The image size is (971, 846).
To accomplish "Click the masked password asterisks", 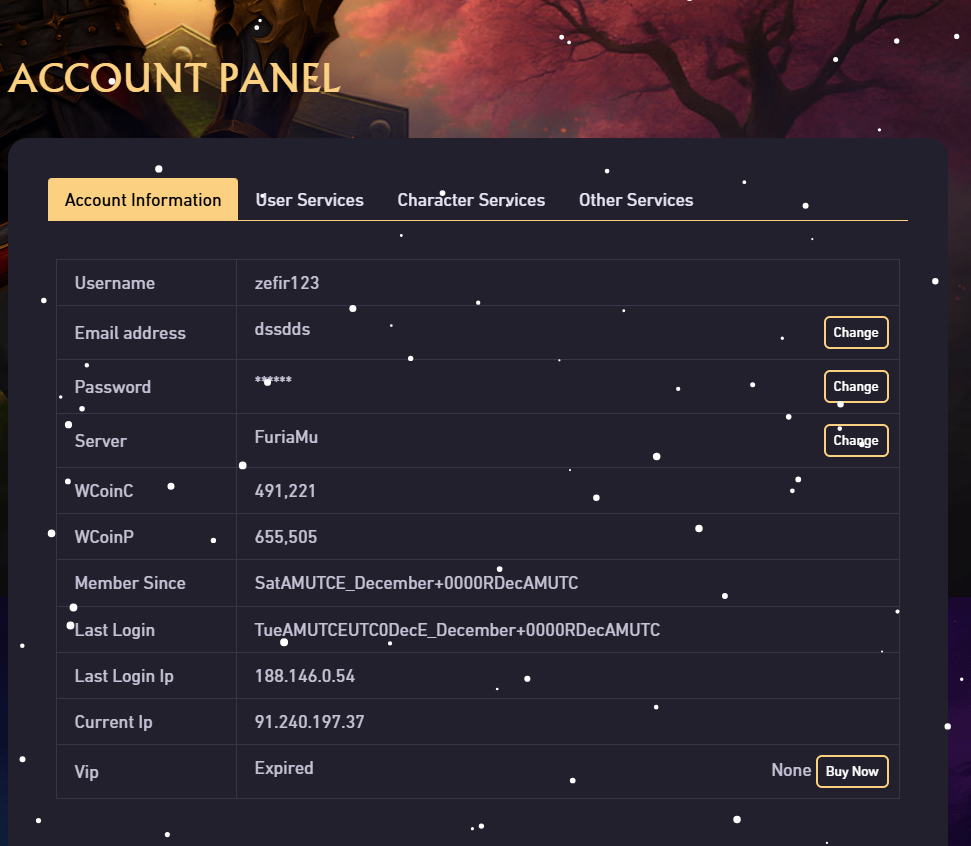I will pyautogui.click(x=273, y=383).
